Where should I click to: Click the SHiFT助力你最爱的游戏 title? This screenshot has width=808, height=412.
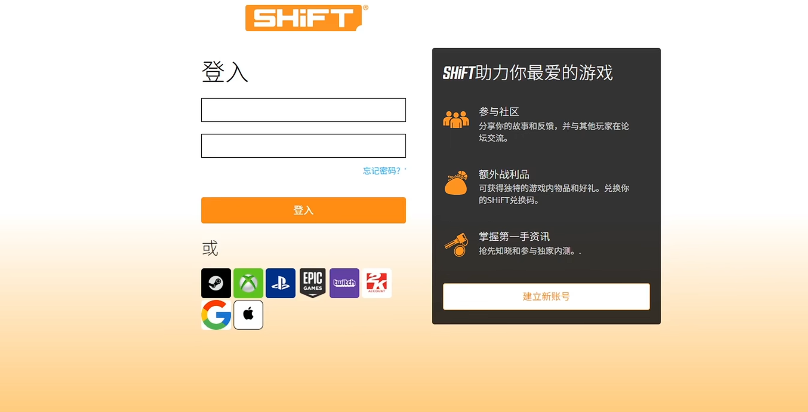point(528,73)
